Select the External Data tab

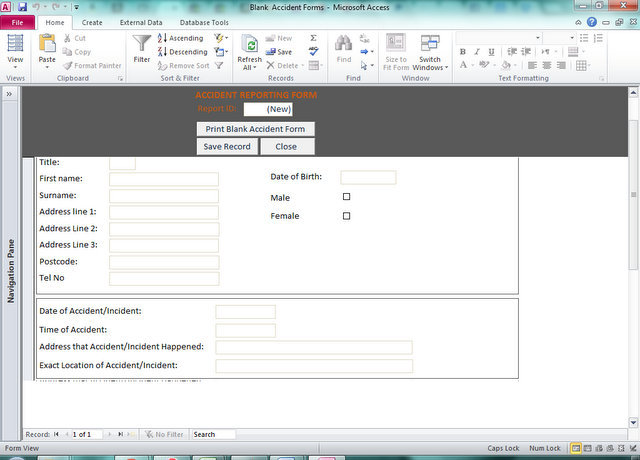pos(141,22)
